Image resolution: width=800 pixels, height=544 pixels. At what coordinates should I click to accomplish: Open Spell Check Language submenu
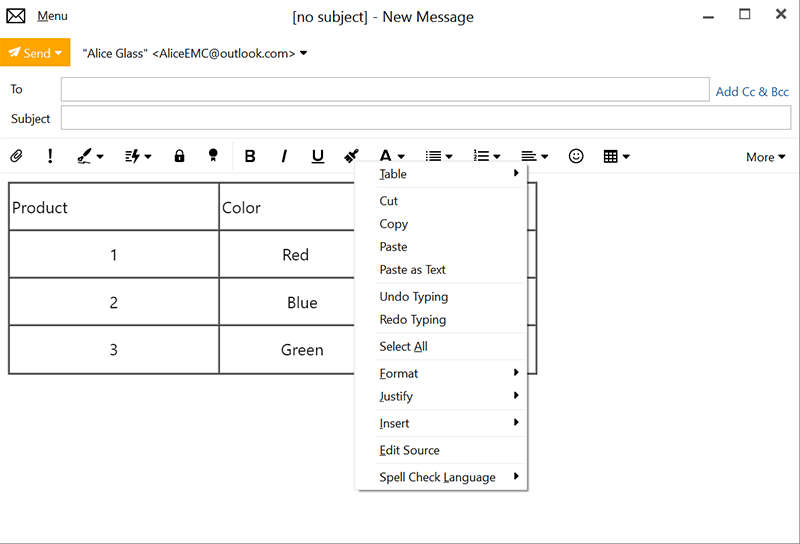pos(442,477)
